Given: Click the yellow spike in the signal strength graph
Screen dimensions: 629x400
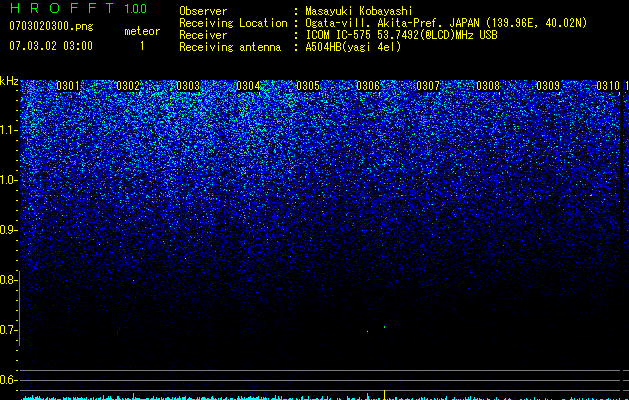Looking at the screenshot, I should [x=385, y=395].
